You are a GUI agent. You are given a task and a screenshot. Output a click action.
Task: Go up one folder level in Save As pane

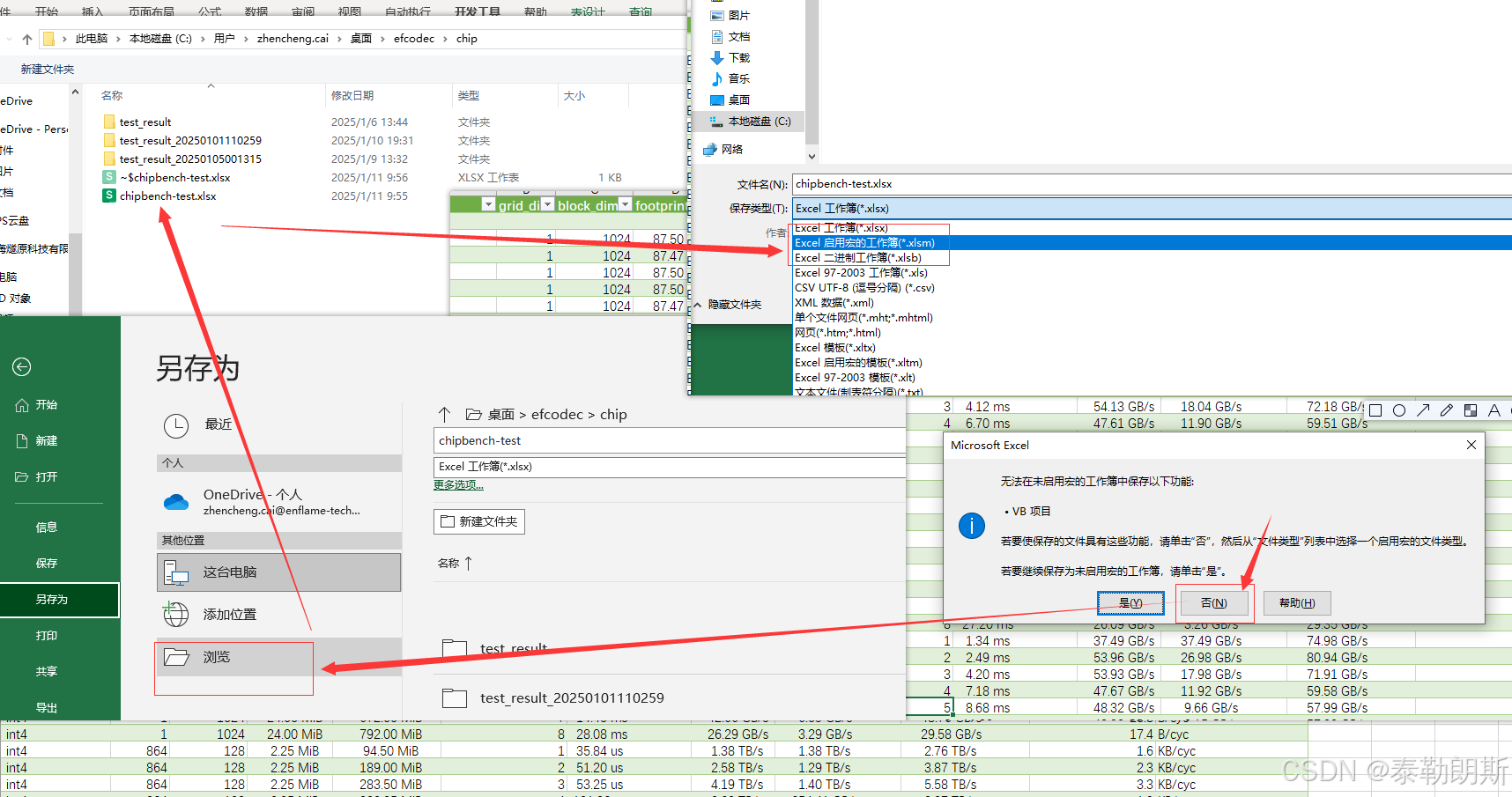[444, 414]
